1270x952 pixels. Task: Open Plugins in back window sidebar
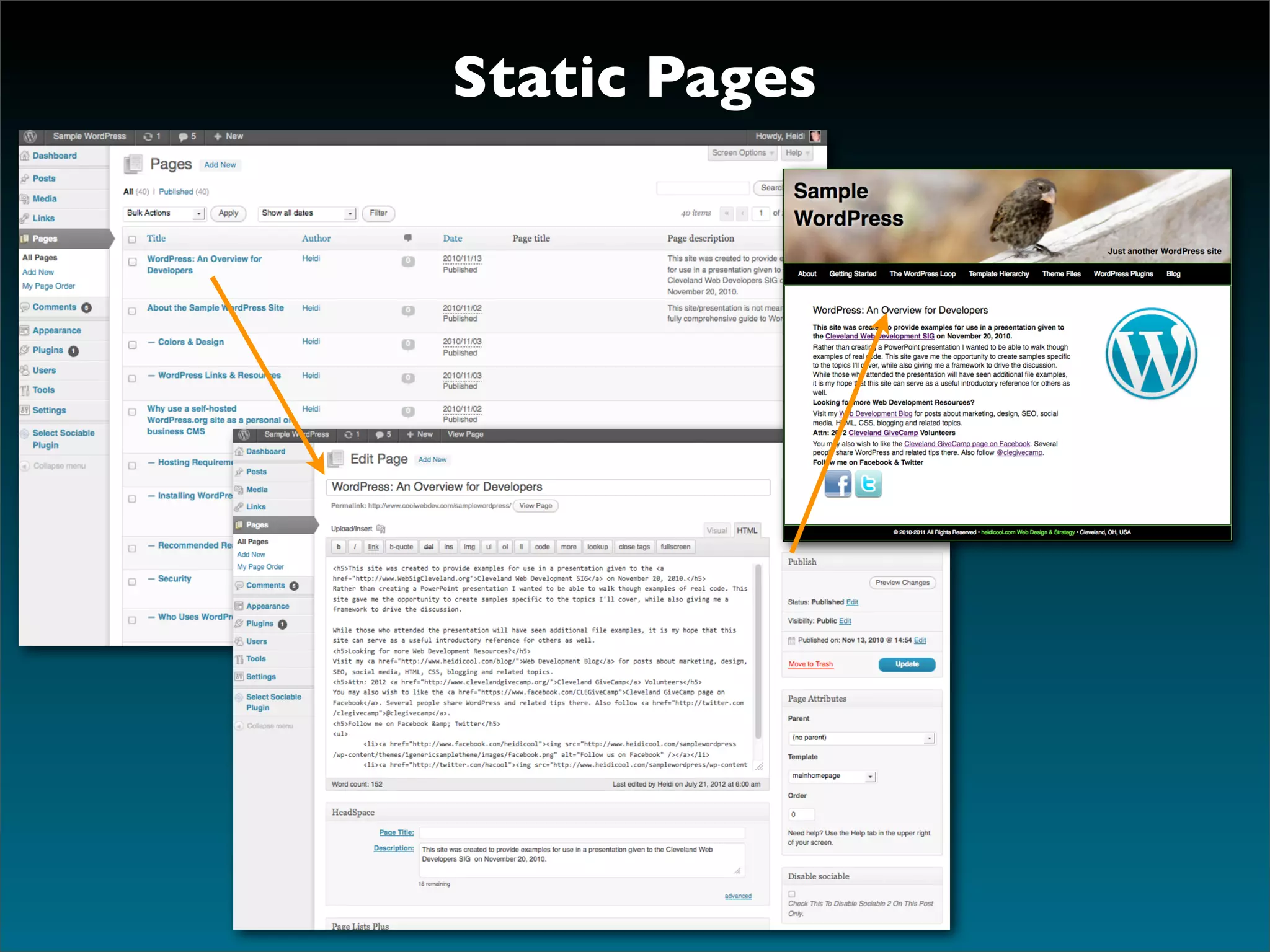pos(48,350)
